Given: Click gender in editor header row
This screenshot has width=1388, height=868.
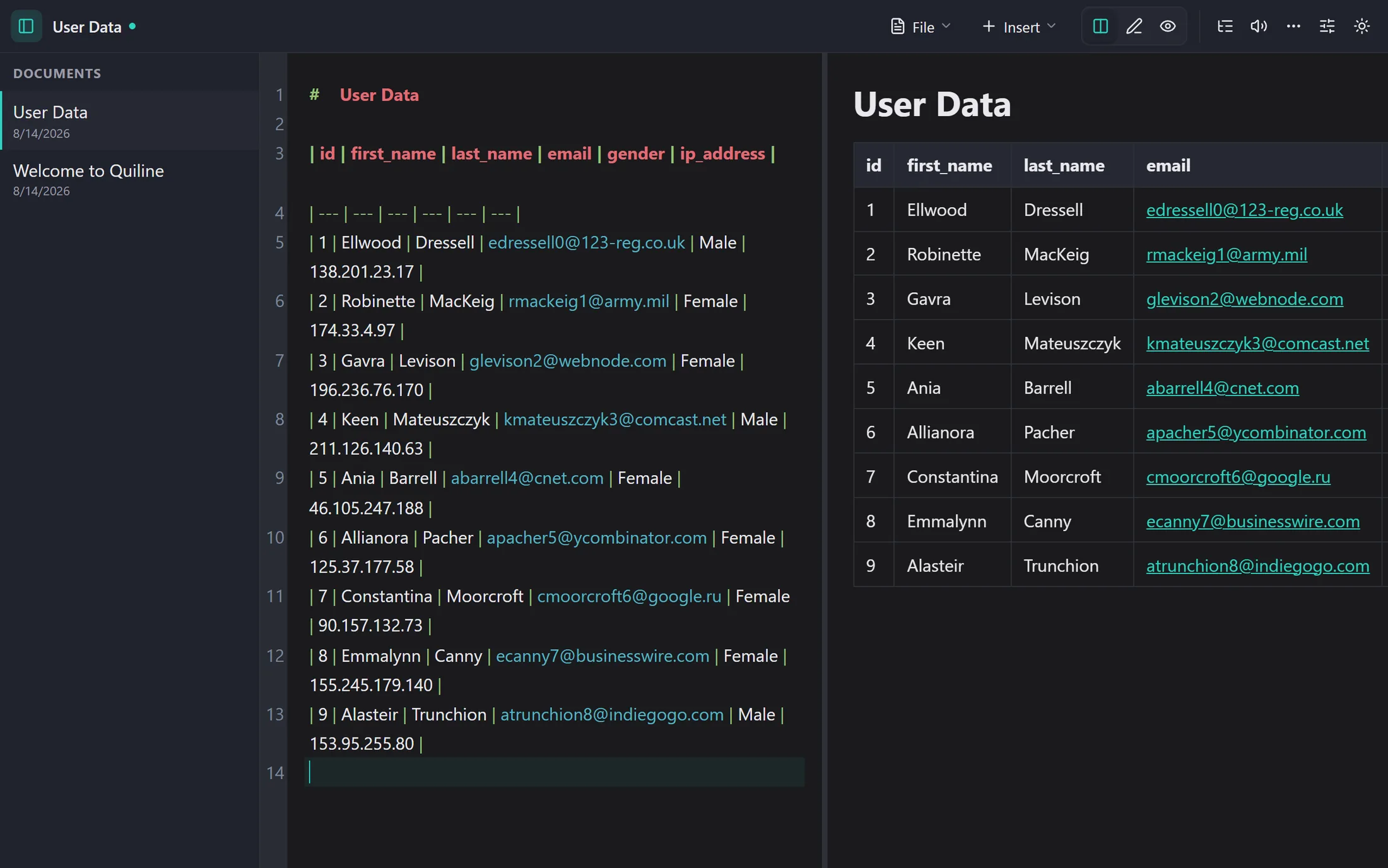Looking at the screenshot, I should click(x=635, y=153).
